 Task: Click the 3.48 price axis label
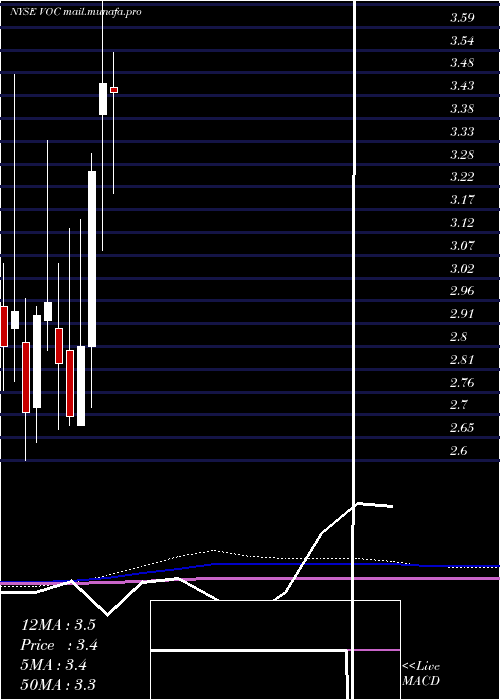click(462, 63)
